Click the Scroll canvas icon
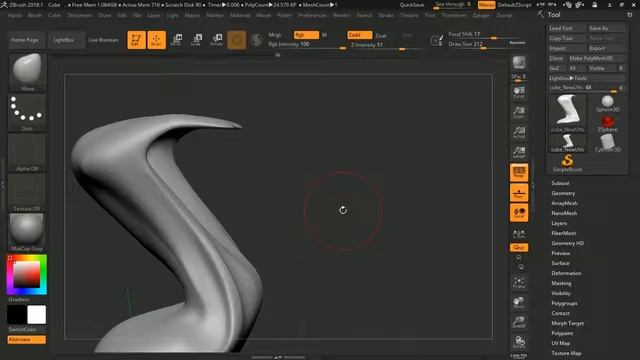The width and height of the screenshot is (640, 360). (519, 92)
